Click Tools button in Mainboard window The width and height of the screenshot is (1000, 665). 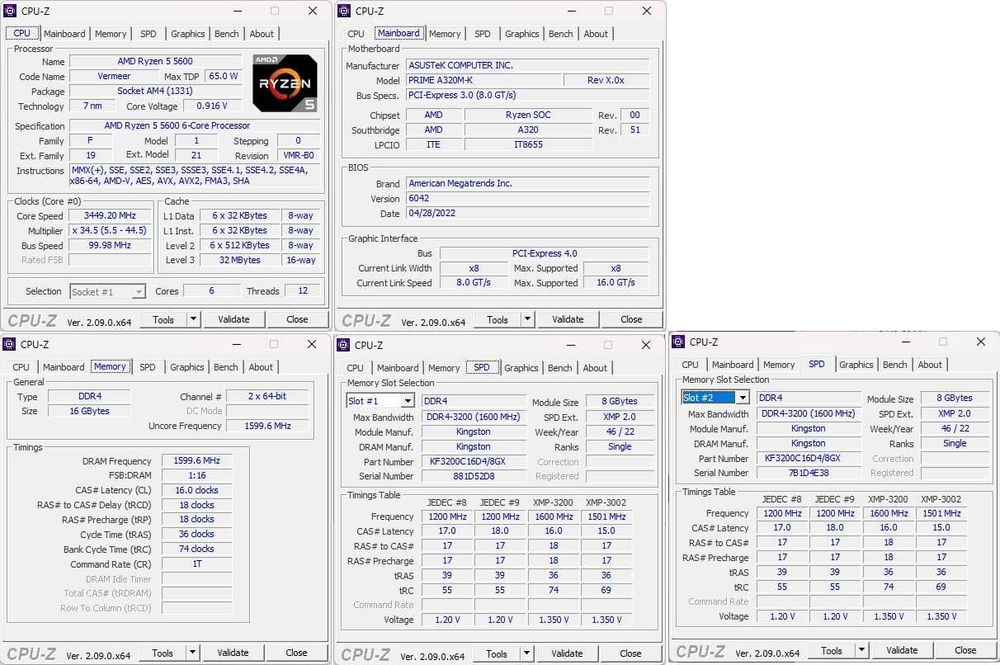[x=497, y=319]
